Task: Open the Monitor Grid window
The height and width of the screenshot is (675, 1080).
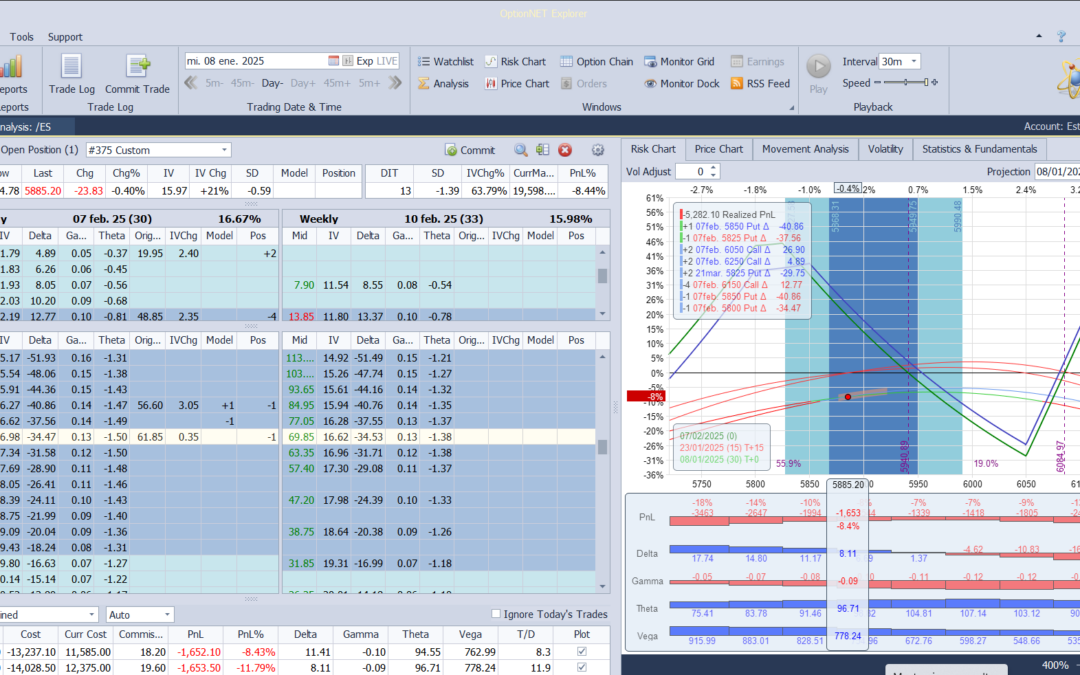Action: coord(679,61)
